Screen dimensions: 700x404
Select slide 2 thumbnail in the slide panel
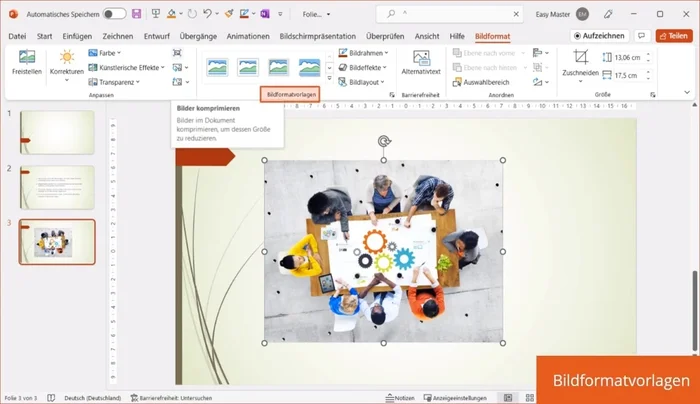click(58, 187)
